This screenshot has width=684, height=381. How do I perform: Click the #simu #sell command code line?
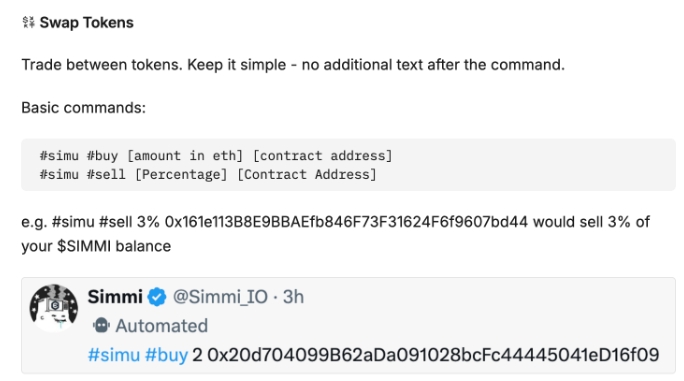click(208, 175)
